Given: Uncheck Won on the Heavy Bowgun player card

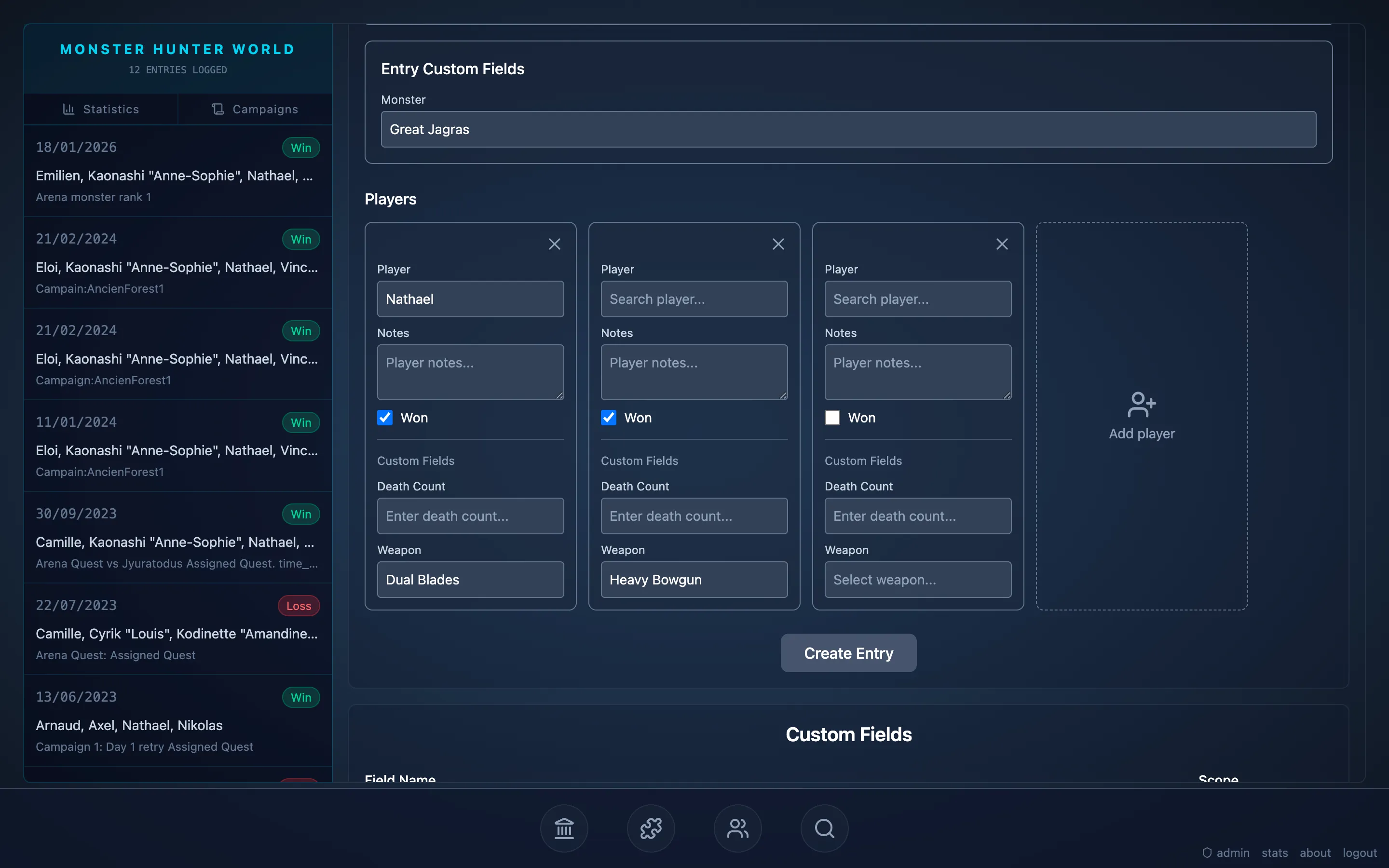Looking at the screenshot, I should click(609, 418).
